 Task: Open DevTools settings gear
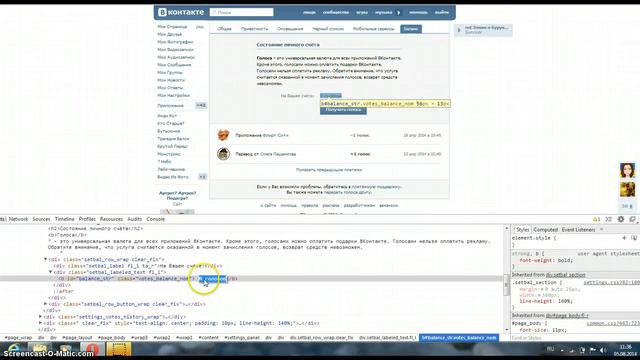[x=621, y=219]
